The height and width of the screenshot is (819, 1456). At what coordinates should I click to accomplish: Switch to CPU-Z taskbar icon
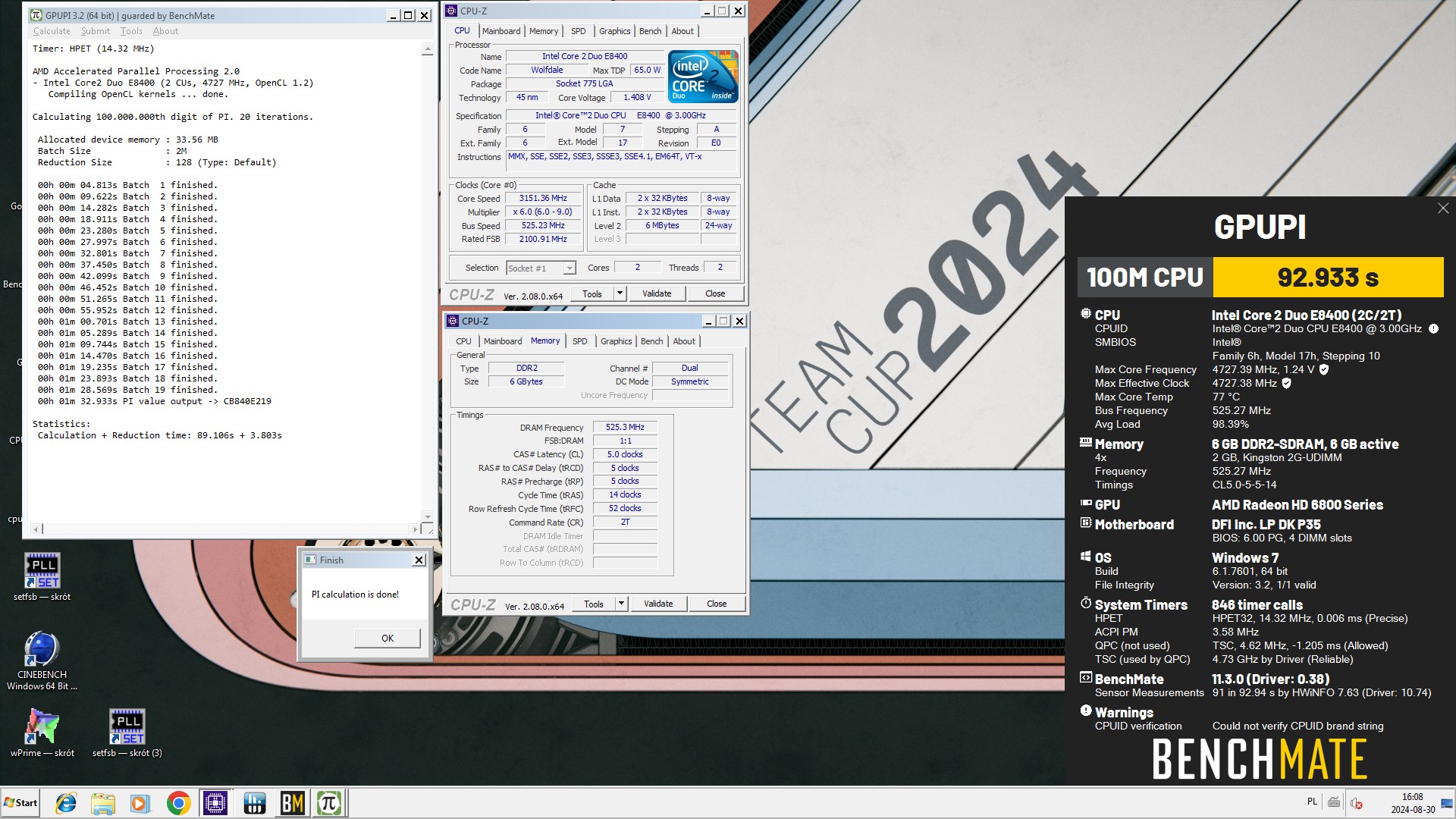coord(215,803)
